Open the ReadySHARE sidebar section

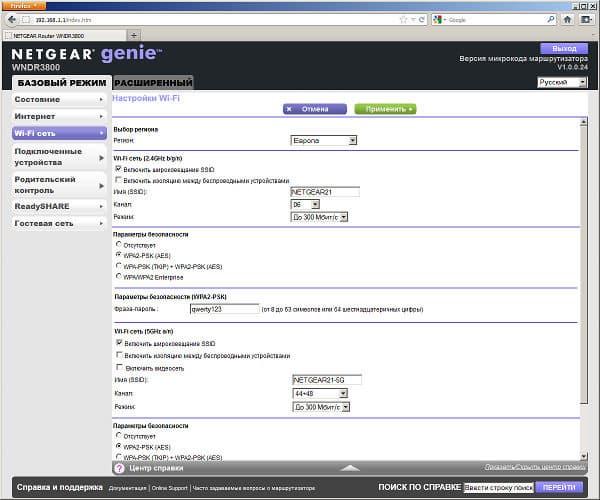point(59,207)
